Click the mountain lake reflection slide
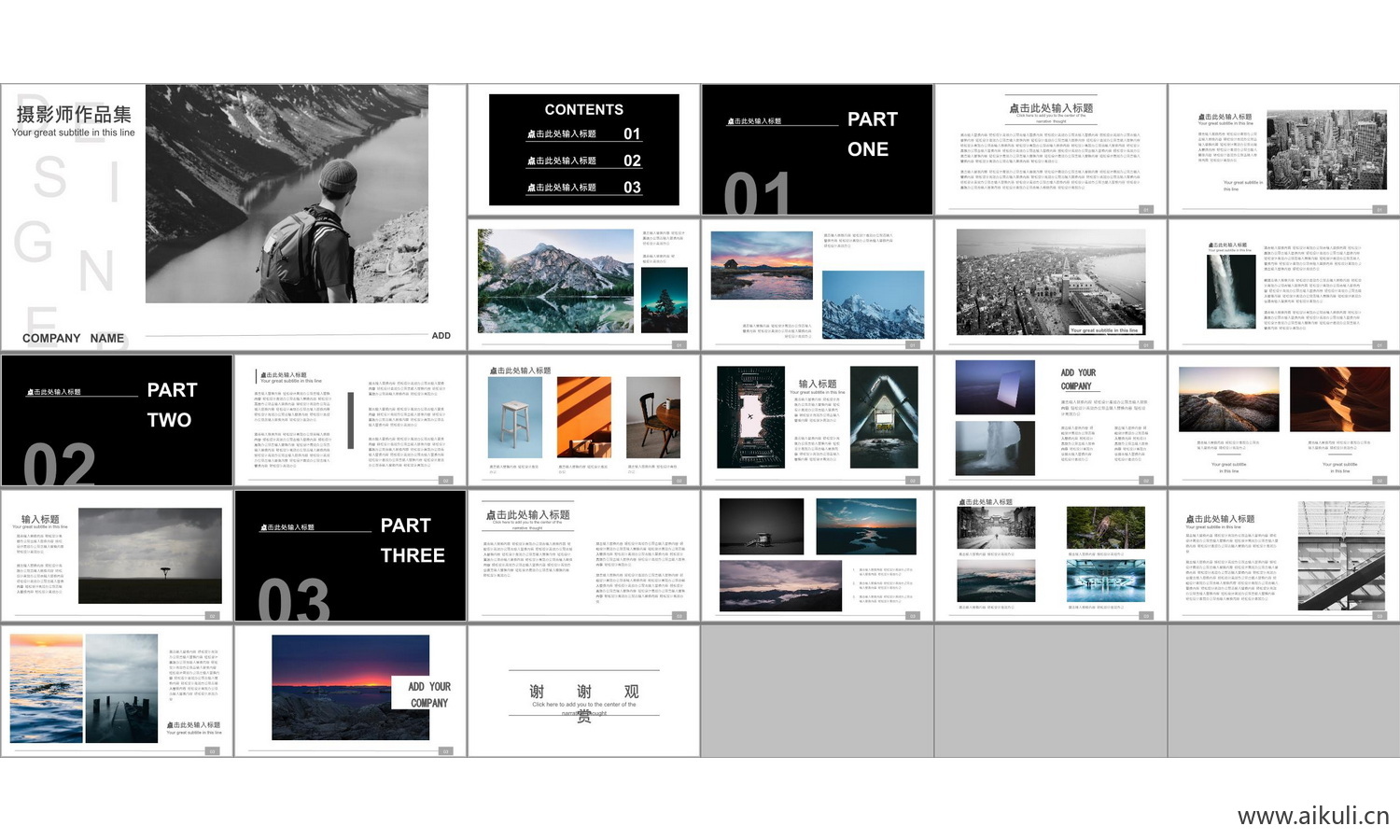The image size is (1400, 840). (583, 285)
